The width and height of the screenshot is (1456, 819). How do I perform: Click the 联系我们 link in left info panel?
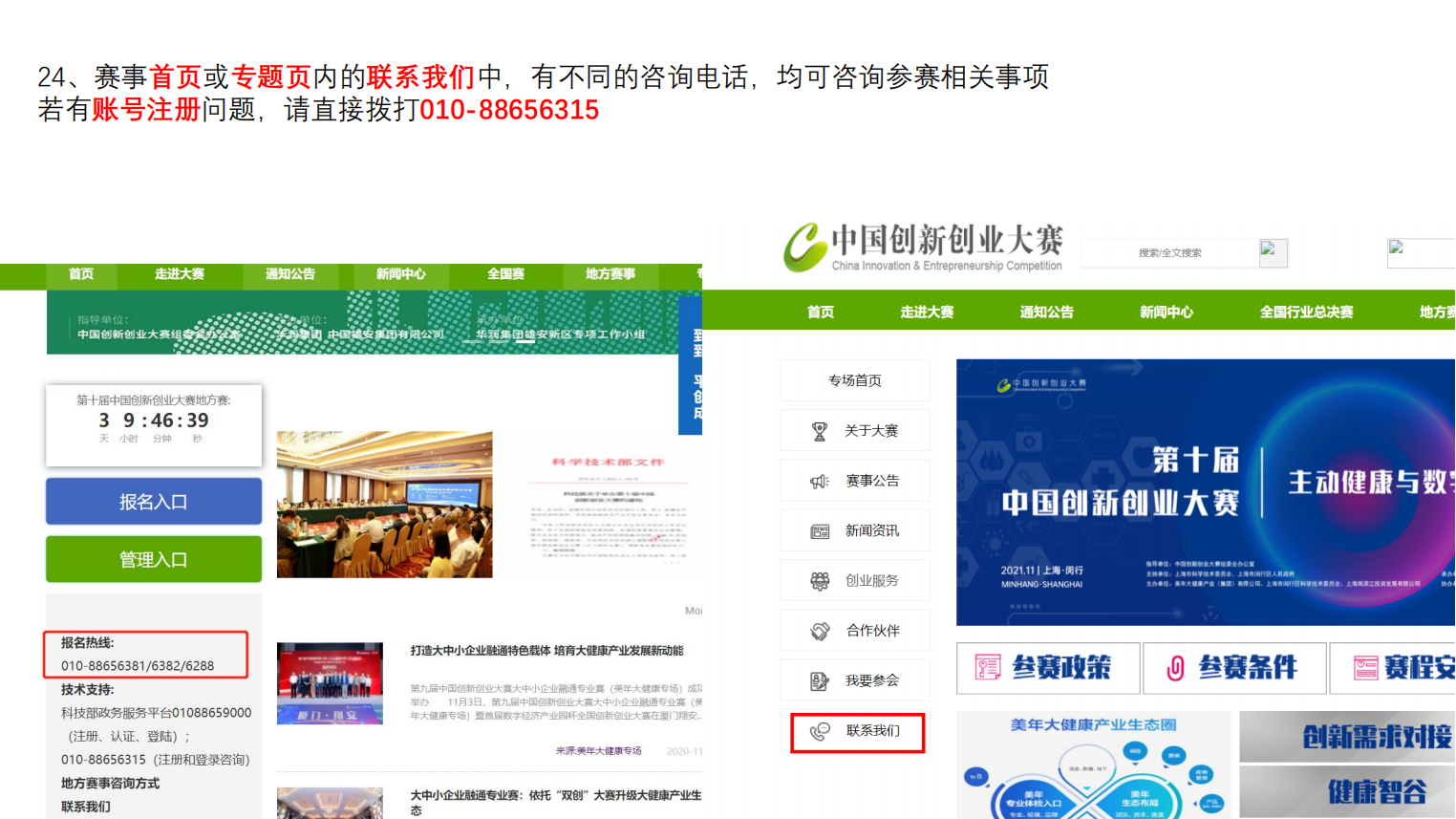coord(86,807)
